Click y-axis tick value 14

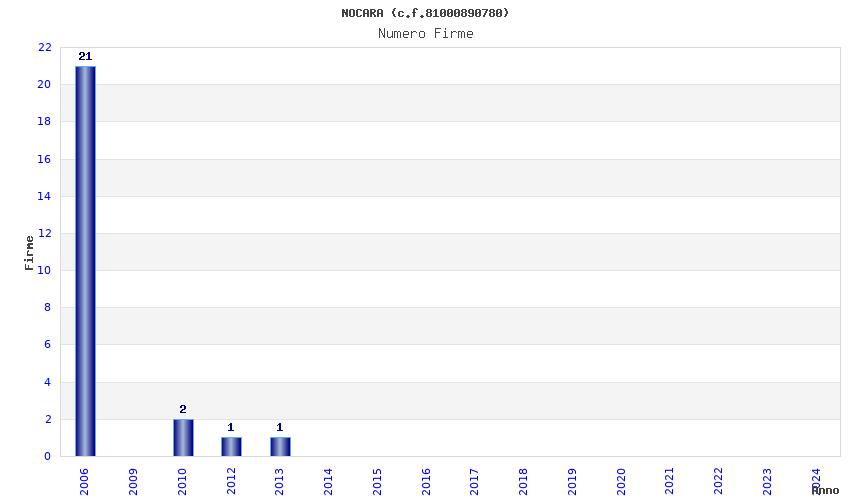(44, 196)
